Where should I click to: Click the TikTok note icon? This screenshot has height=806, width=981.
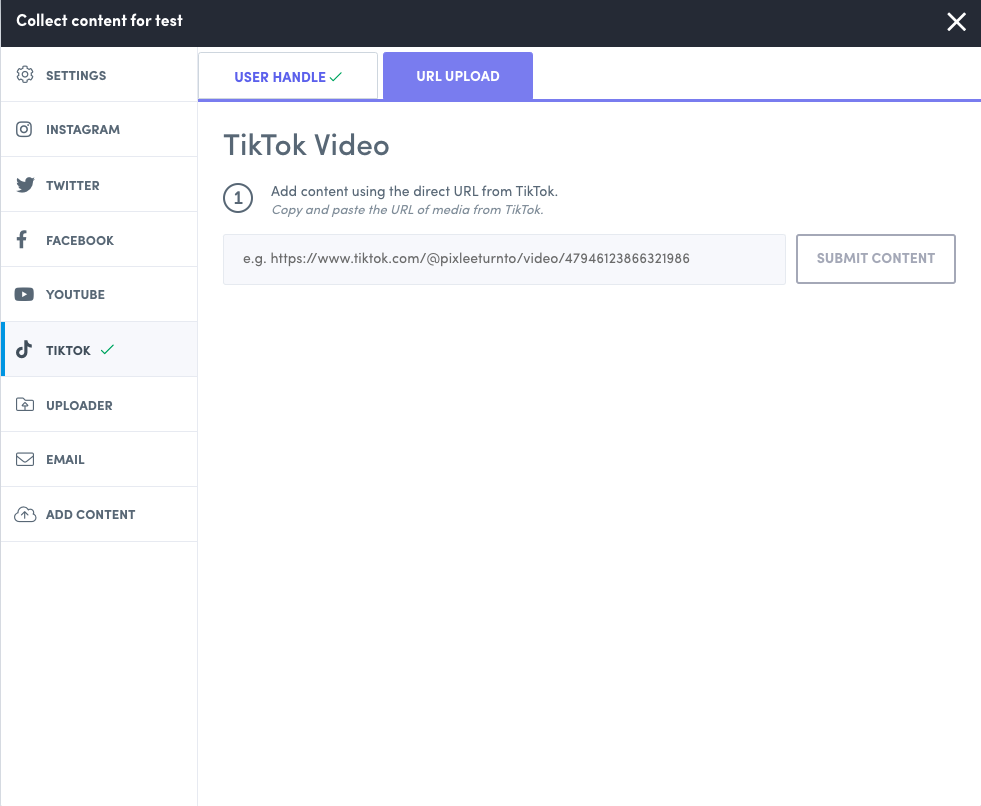(x=25, y=350)
